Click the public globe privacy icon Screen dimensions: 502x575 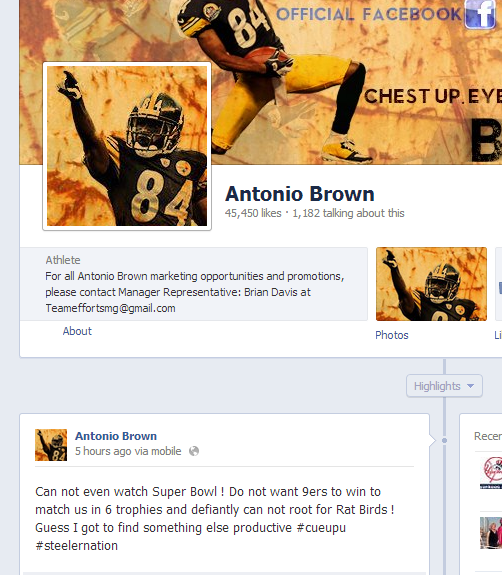pos(194,451)
